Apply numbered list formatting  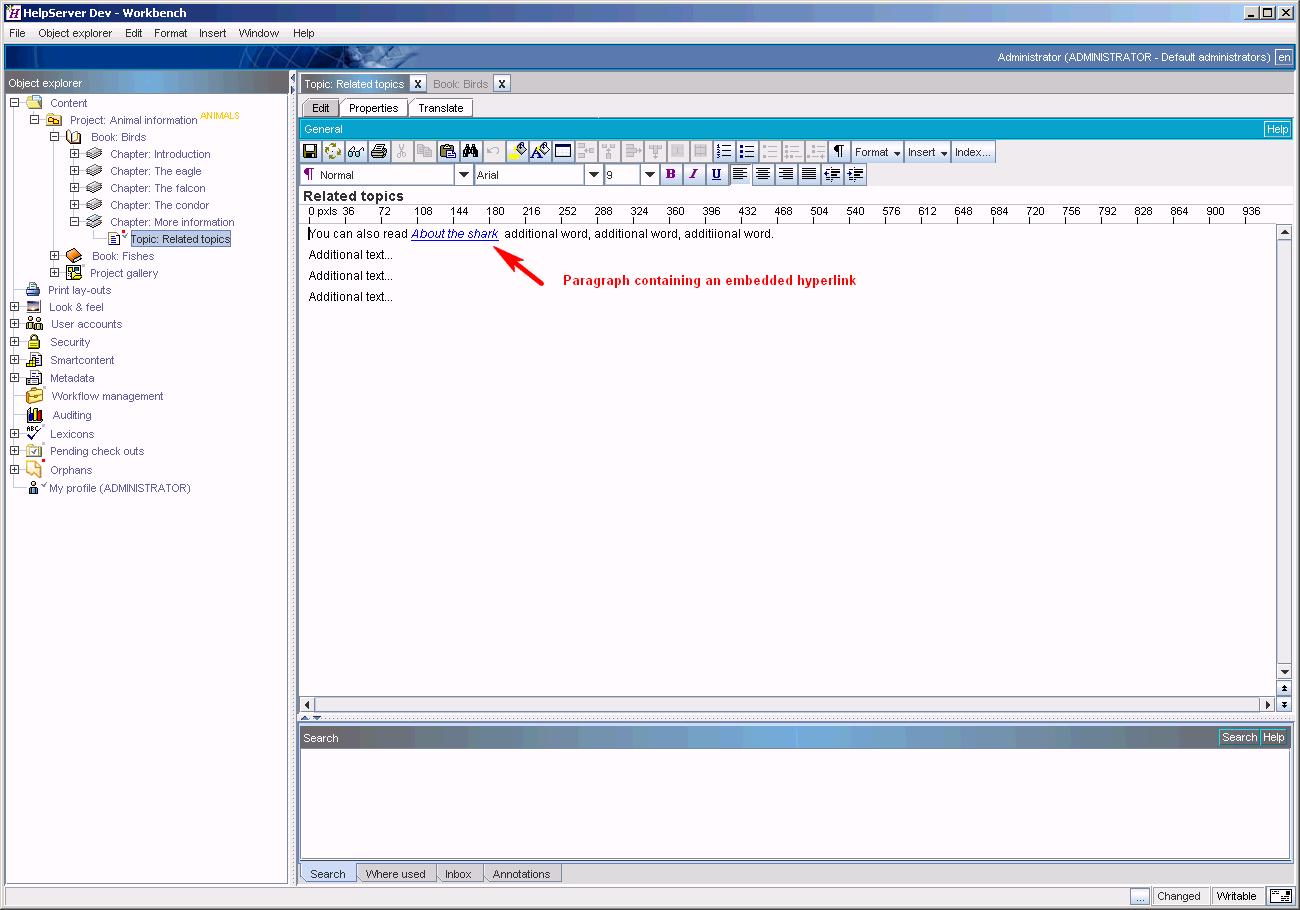(724, 152)
